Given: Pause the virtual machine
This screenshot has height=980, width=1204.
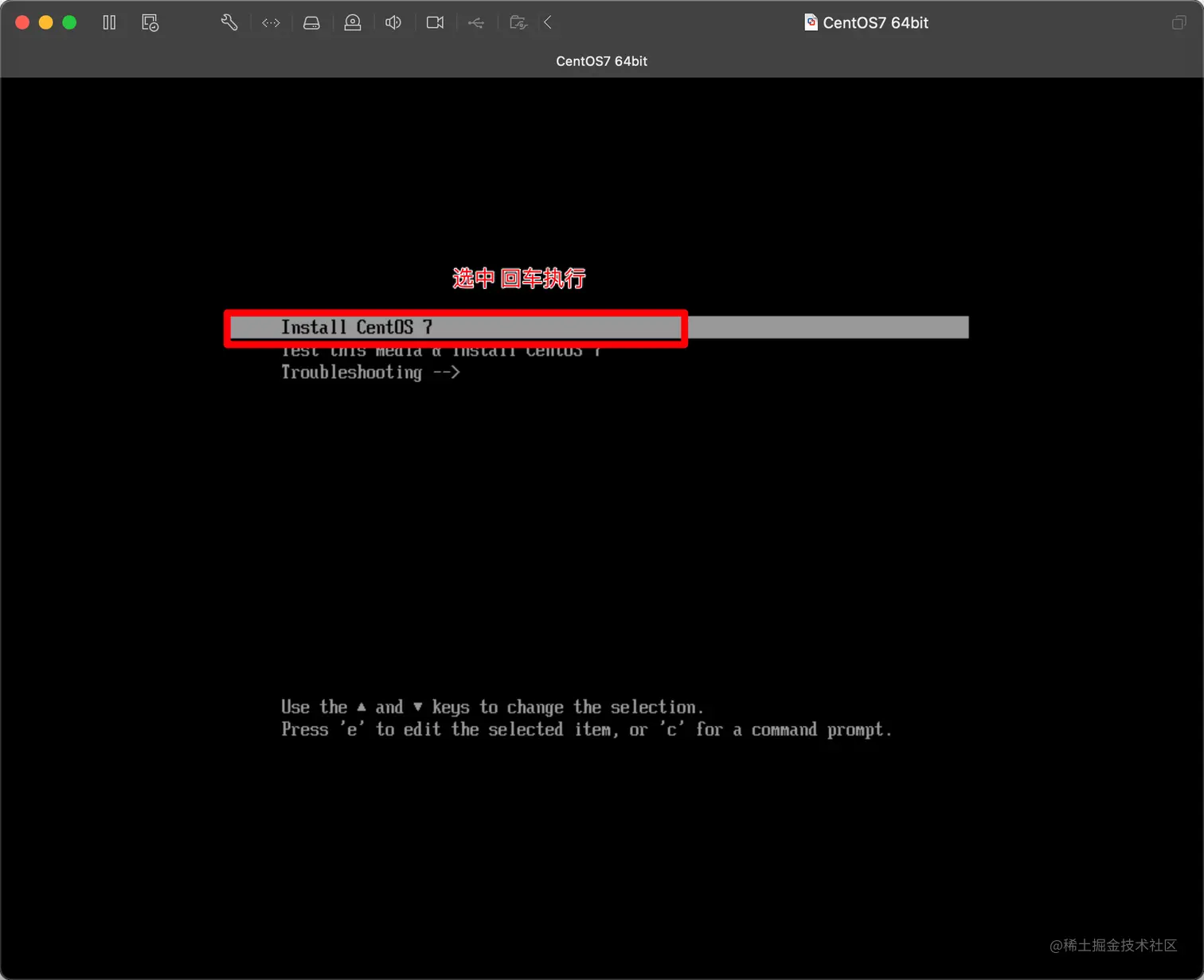Looking at the screenshot, I should click(x=109, y=22).
